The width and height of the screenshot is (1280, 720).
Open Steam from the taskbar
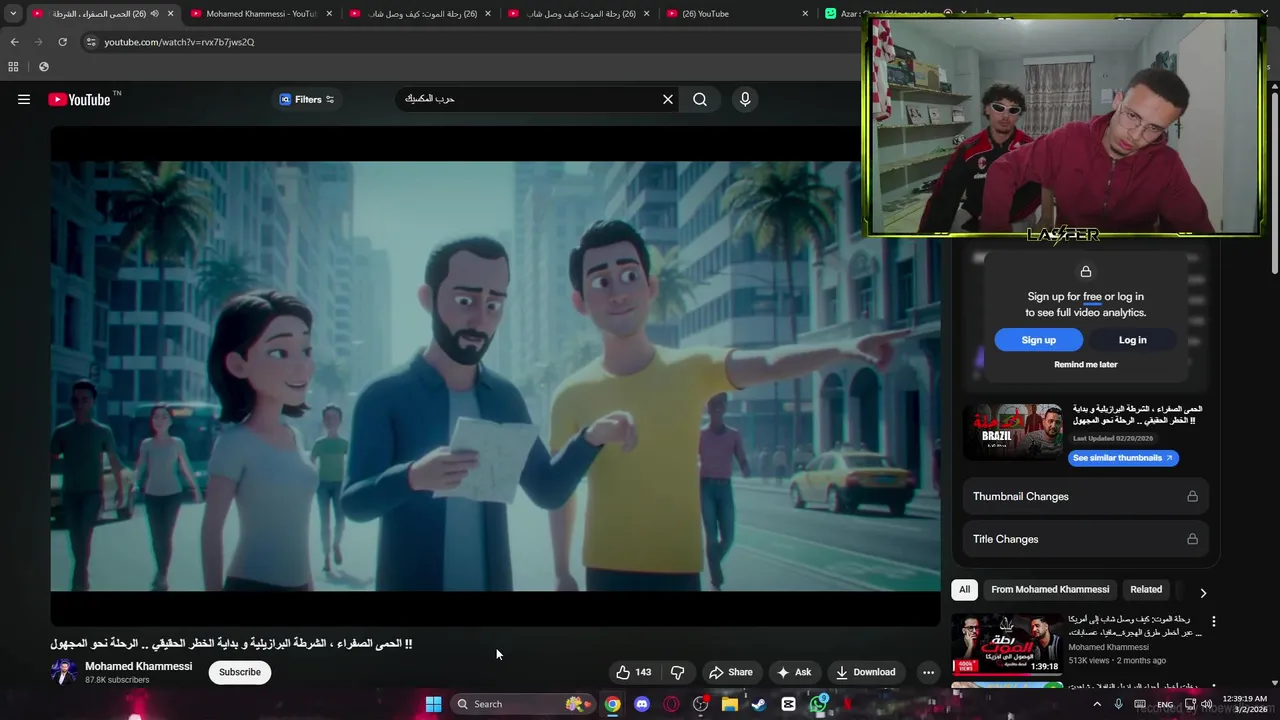click(759, 704)
